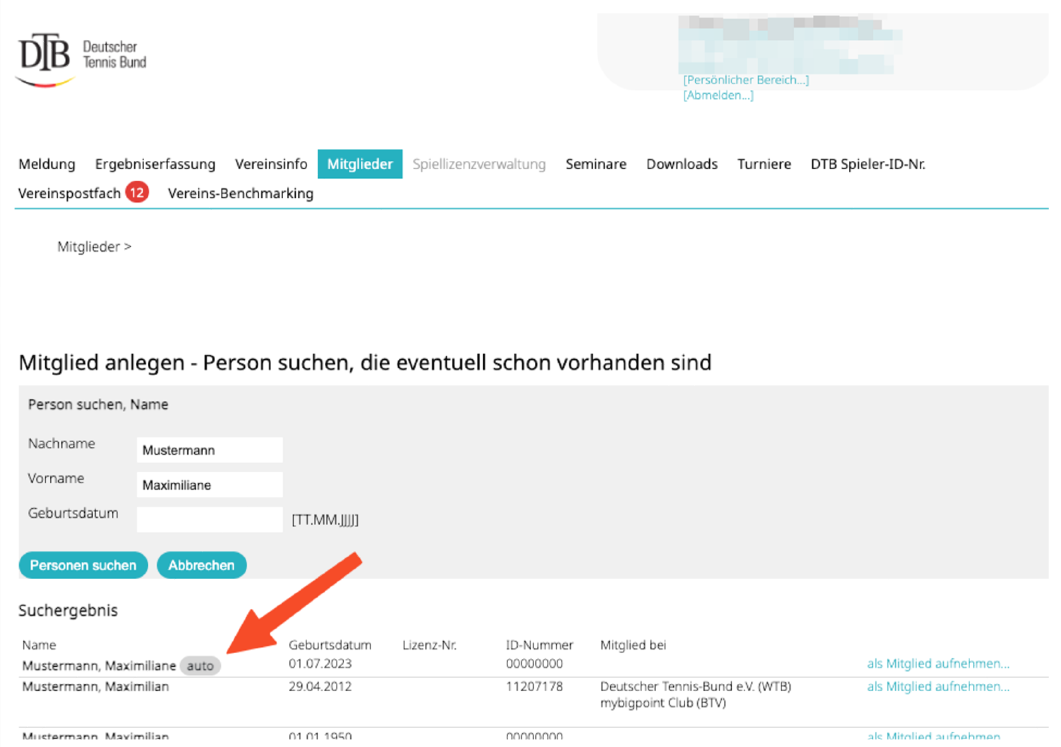Image resolution: width=1061 pixels, height=747 pixels.
Task: Open the Downloads tab
Action: [682, 164]
